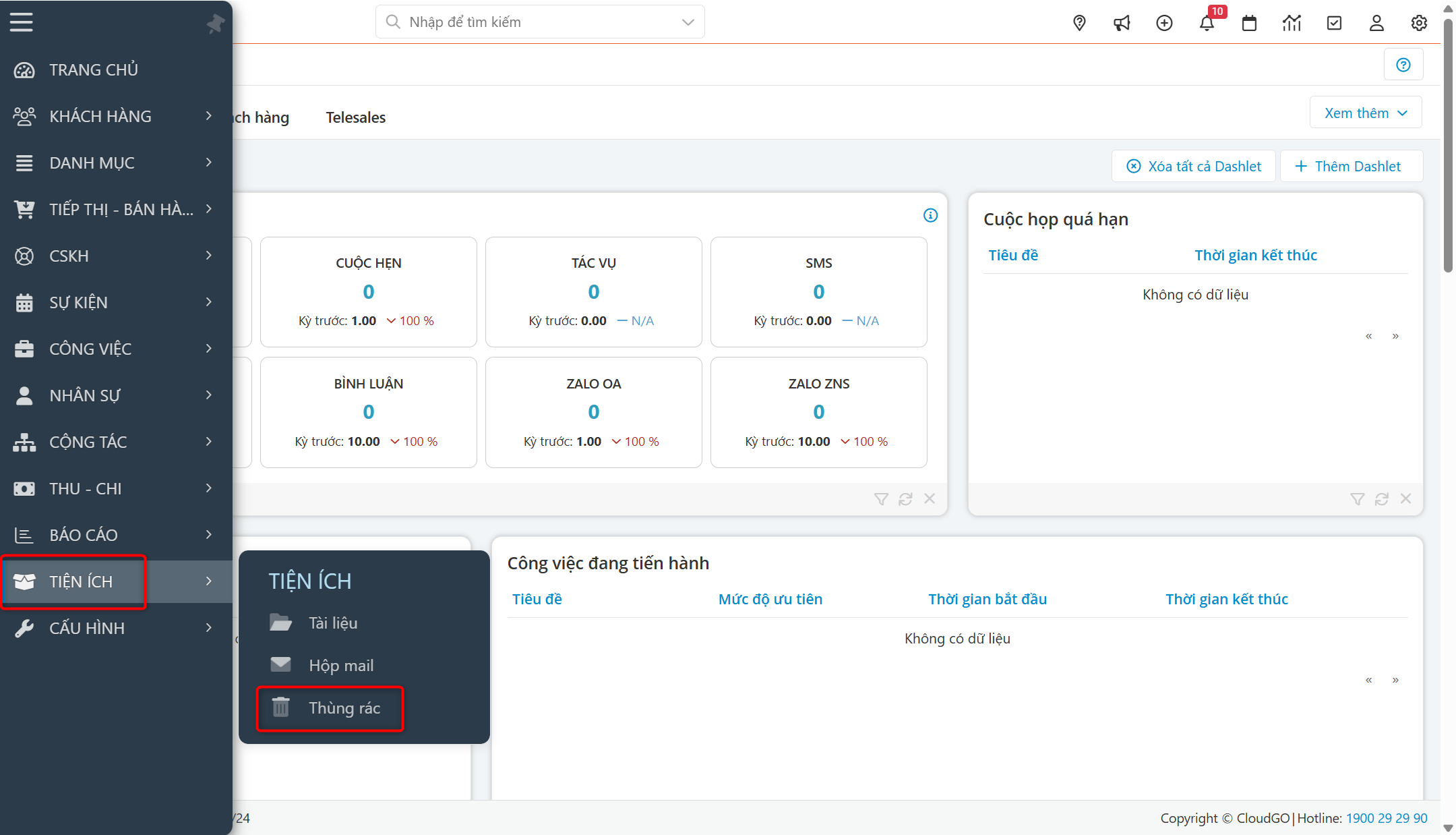Click filter icon in Cuộc họp quá hạn dashlet
Screen dimensions: 1456x835
coord(1357,498)
